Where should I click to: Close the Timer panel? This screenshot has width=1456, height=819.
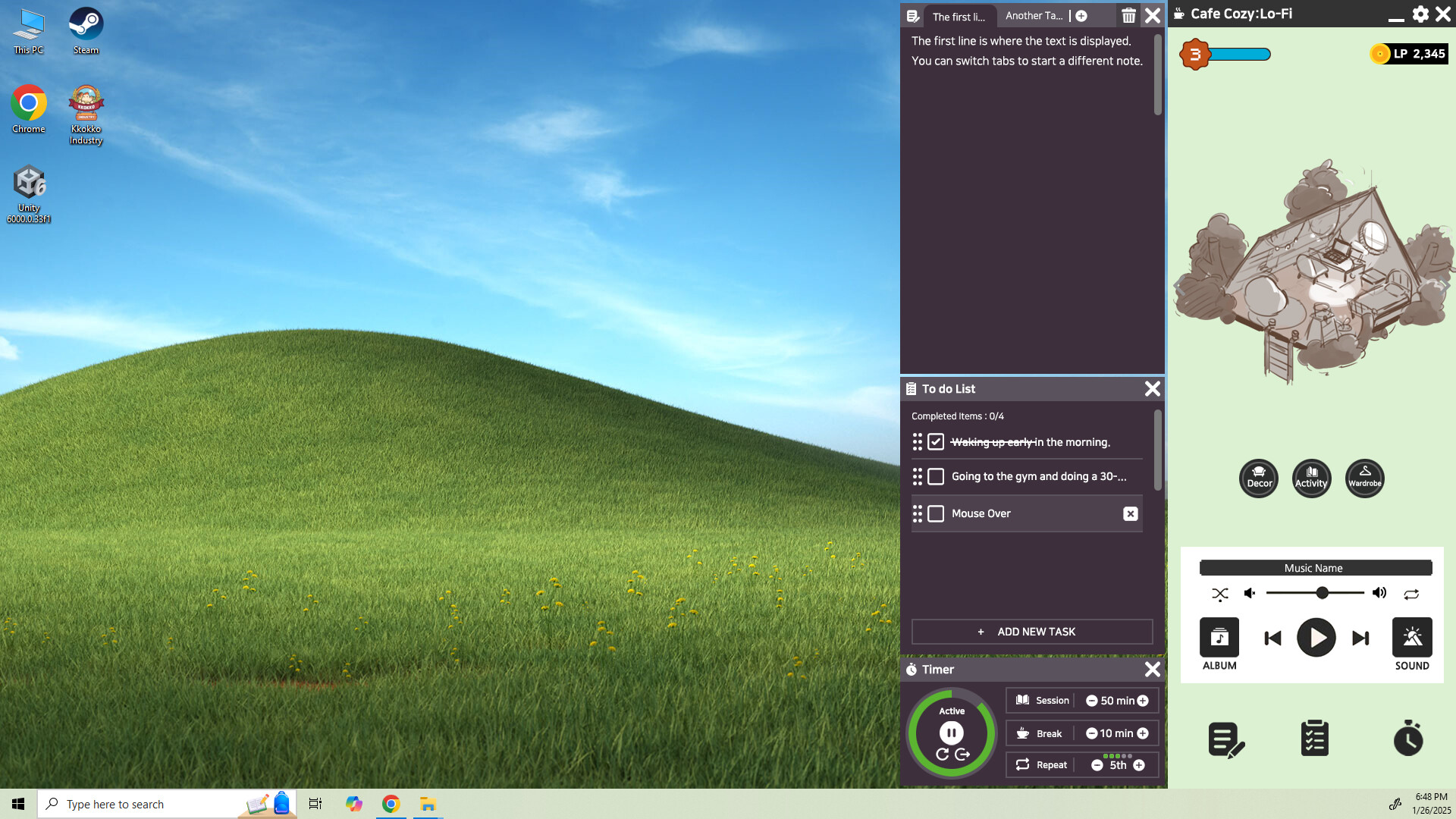(x=1153, y=670)
